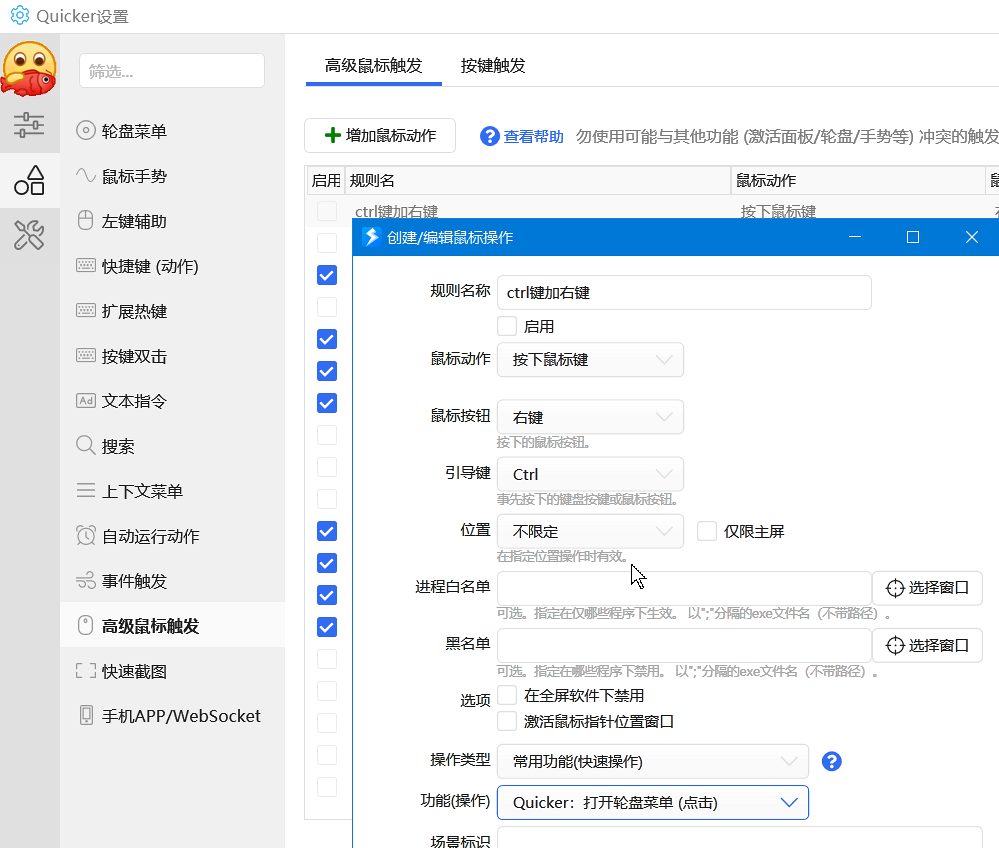Click the 左键辅助 mouse icon
The image size is (999, 848).
tap(85, 220)
